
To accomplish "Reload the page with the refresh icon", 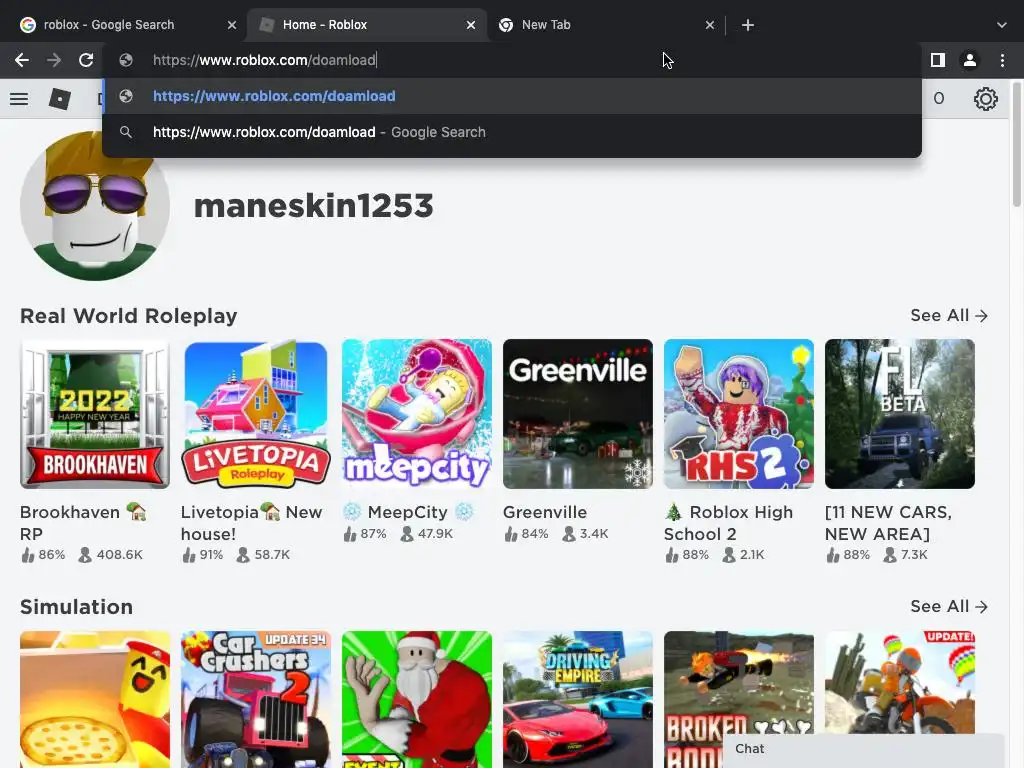I will click(86, 60).
